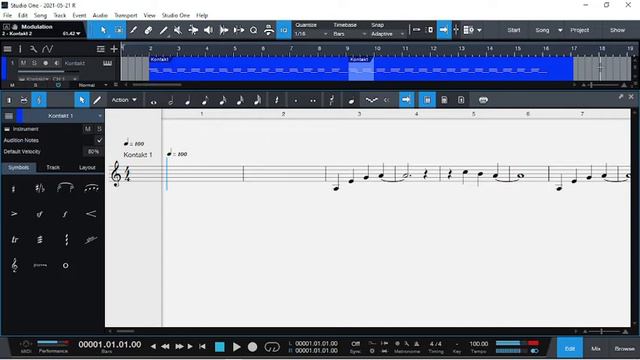The width and height of the screenshot is (640, 360).
Task: Select the editor Arrow tool
Action: [x=82, y=100]
